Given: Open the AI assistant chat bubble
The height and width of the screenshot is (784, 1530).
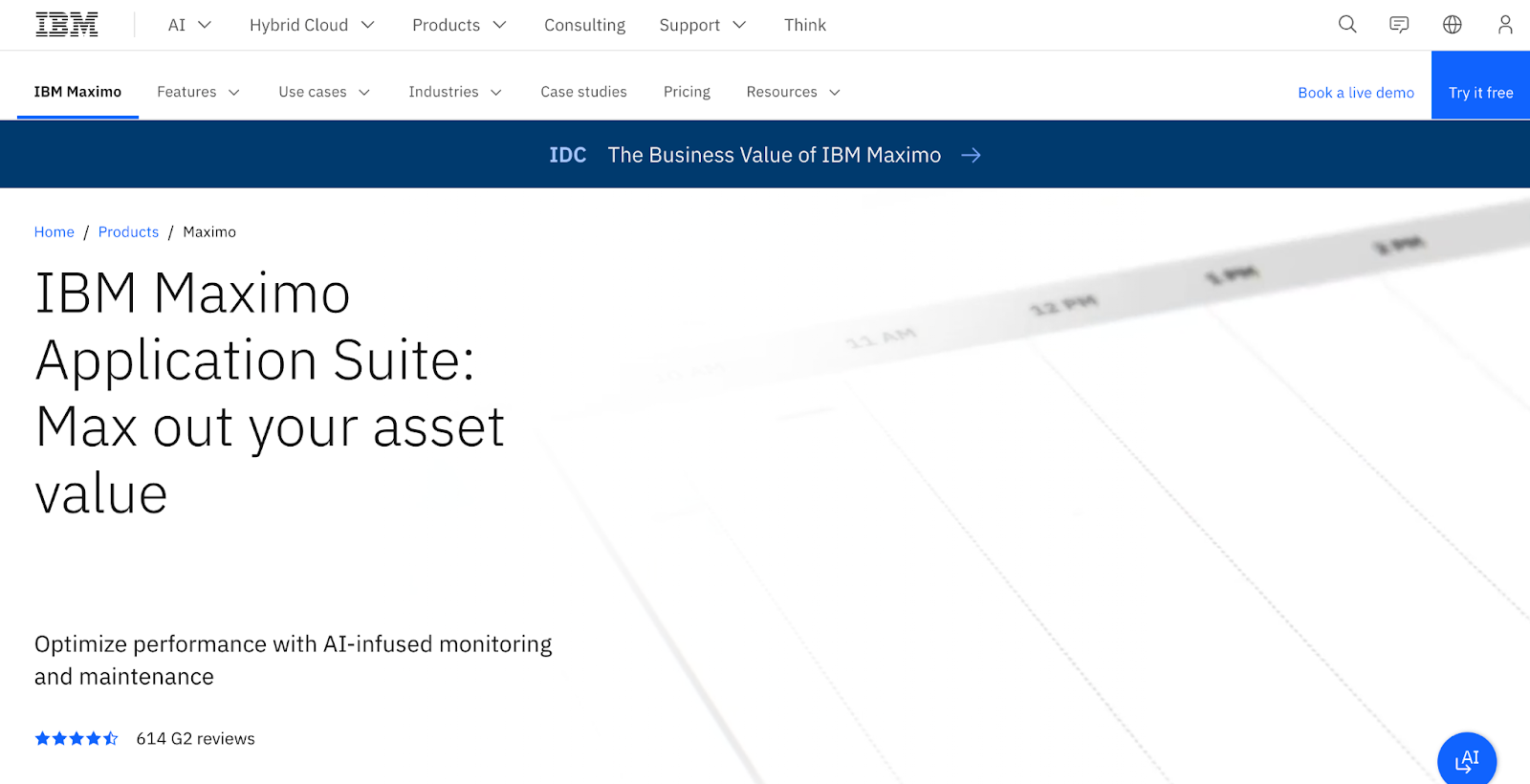Looking at the screenshot, I should 1467,759.
